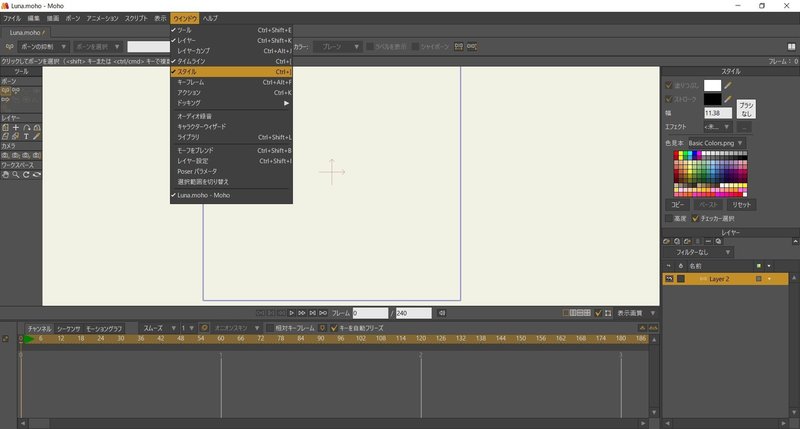This screenshot has width=800, height=429.
Task: Click the Copy button in Style panel
Action: 677,205
